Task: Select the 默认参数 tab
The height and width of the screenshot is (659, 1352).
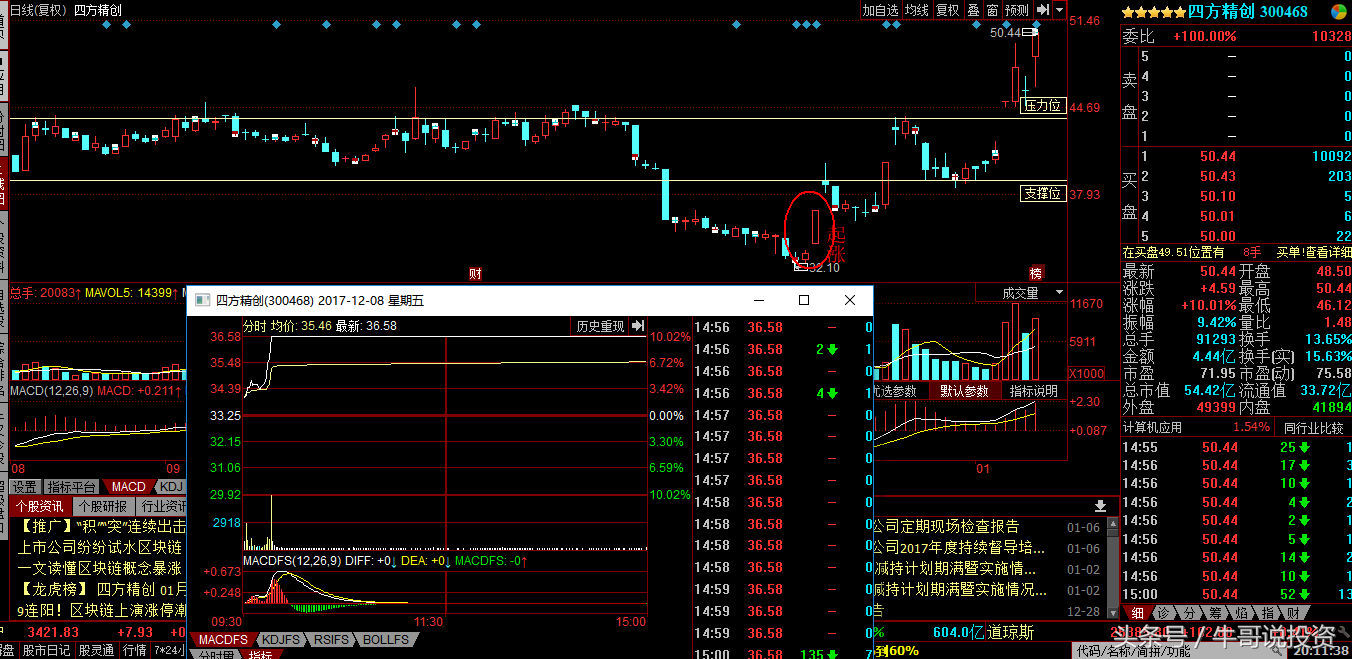Action: click(x=964, y=391)
